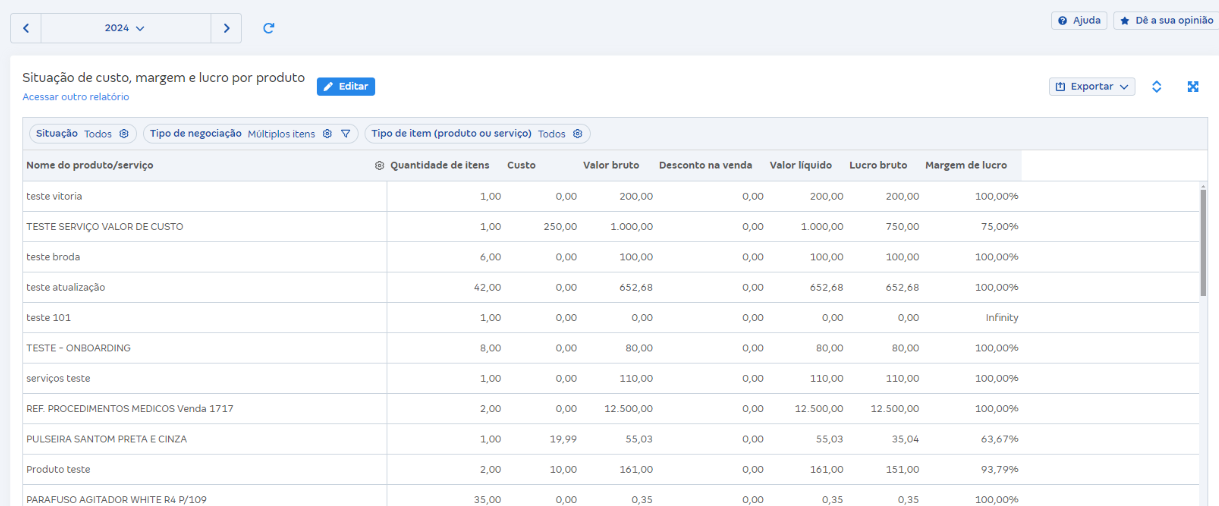Click the Ajuda help button
This screenshot has width=1219, height=506.
tap(1079, 20)
